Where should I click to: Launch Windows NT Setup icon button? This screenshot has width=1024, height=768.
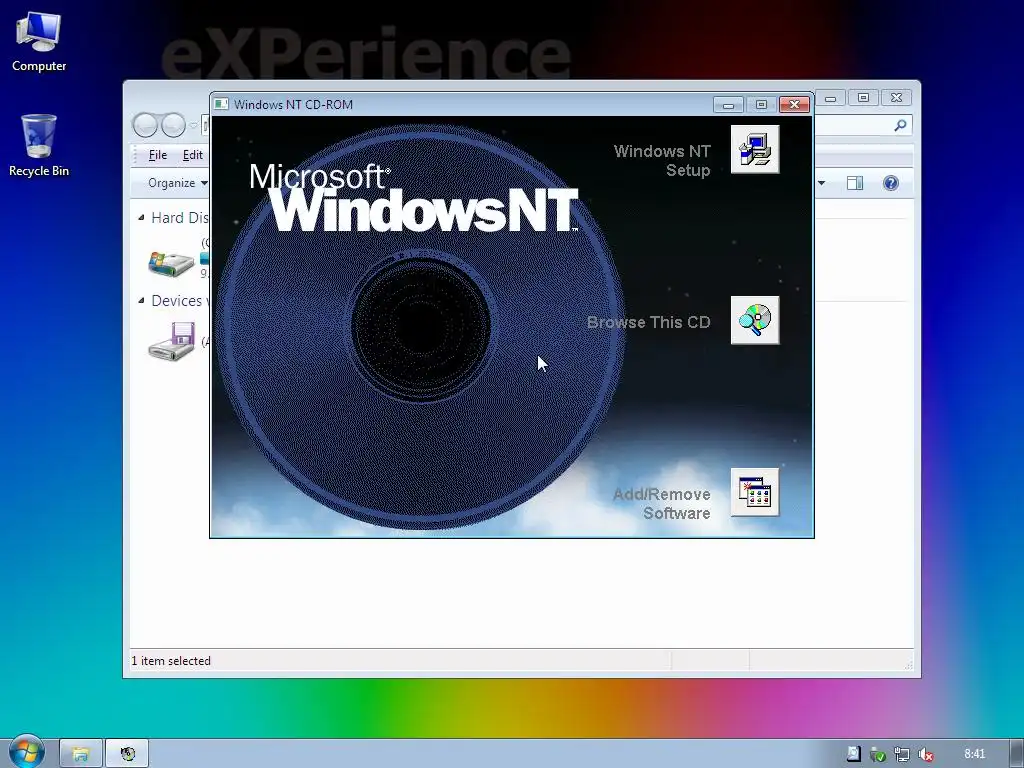coord(755,150)
